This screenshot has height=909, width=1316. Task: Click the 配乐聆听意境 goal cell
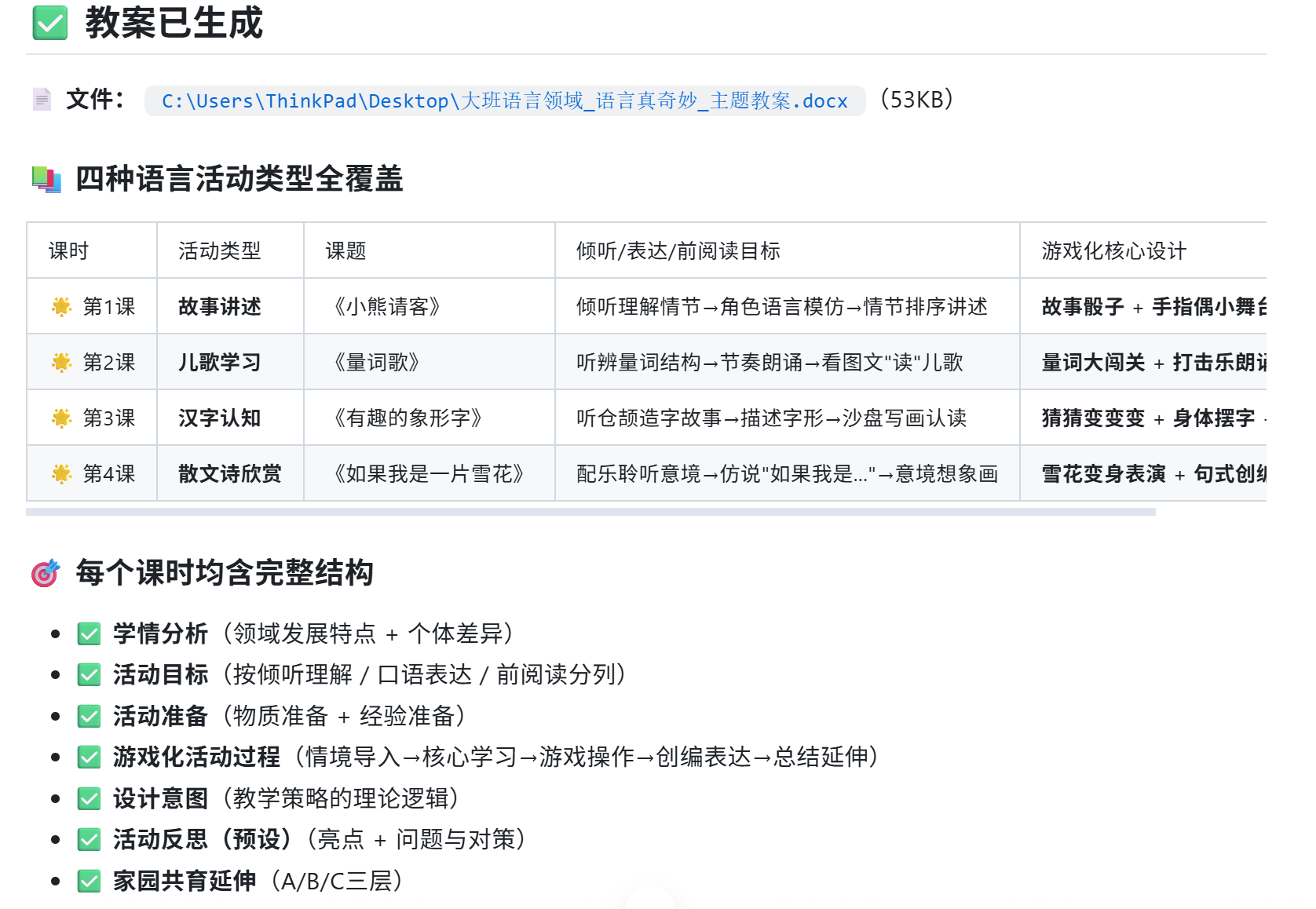coord(787,473)
